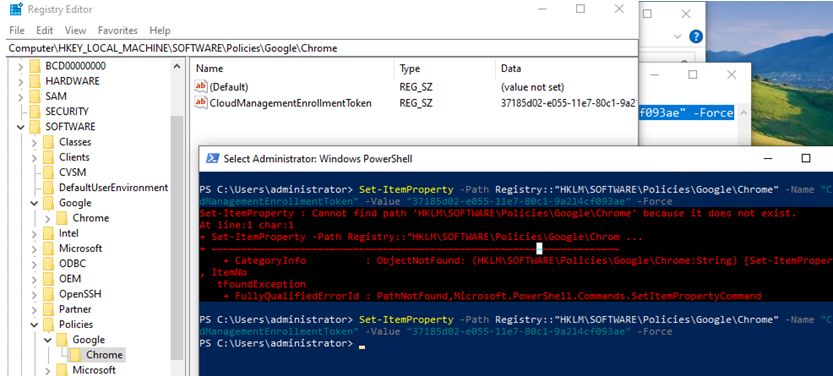Expand the Classes key
This screenshot has width=833, height=376.
35,142
